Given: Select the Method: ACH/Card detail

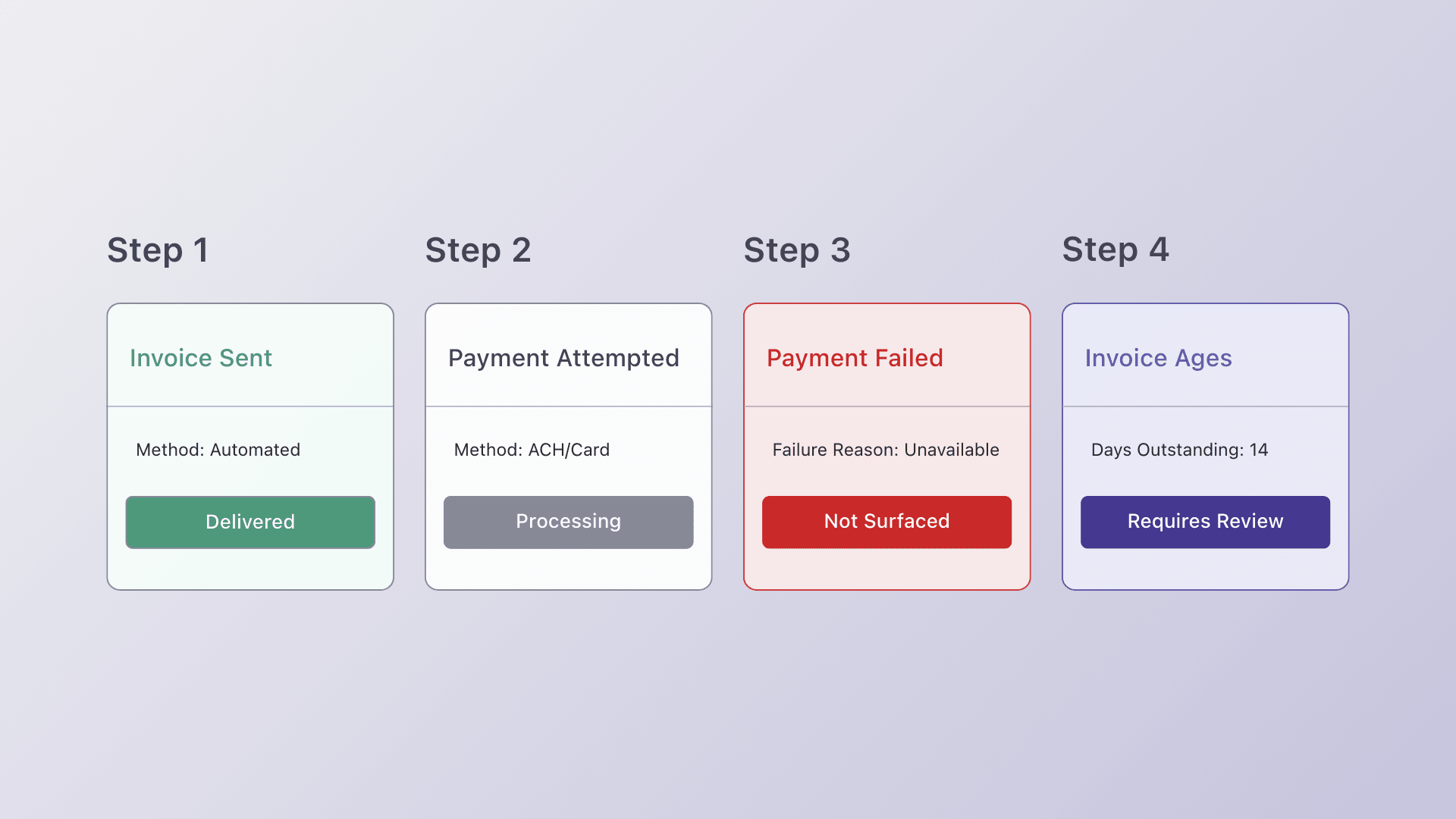Looking at the screenshot, I should click(x=532, y=450).
